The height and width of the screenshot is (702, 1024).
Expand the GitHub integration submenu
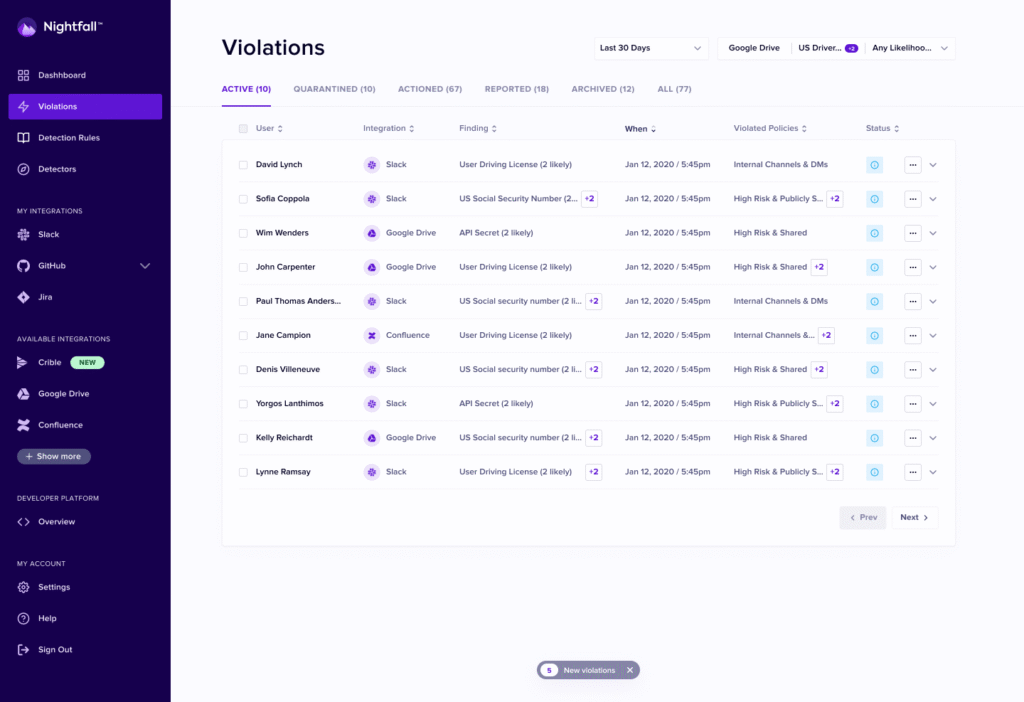[x=145, y=266]
